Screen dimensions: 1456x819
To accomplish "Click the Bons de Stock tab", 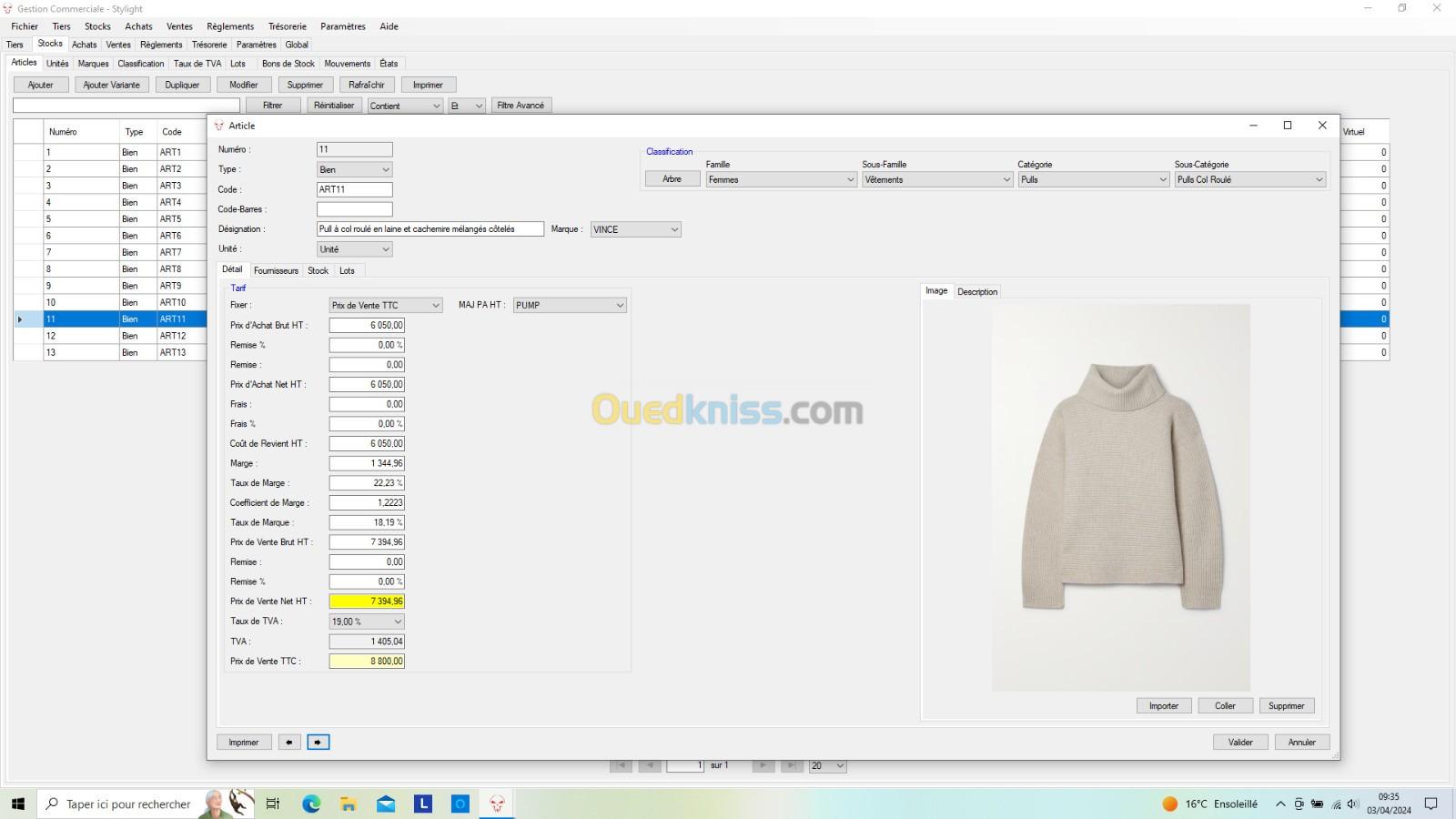I will tap(288, 64).
